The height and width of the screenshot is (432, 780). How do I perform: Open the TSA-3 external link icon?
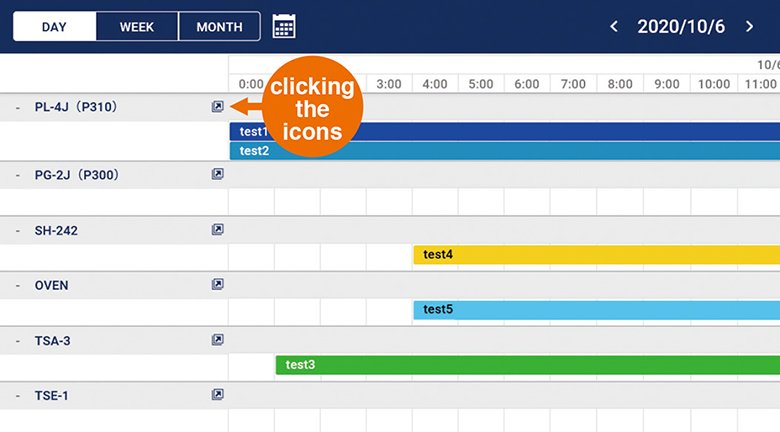click(217, 340)
